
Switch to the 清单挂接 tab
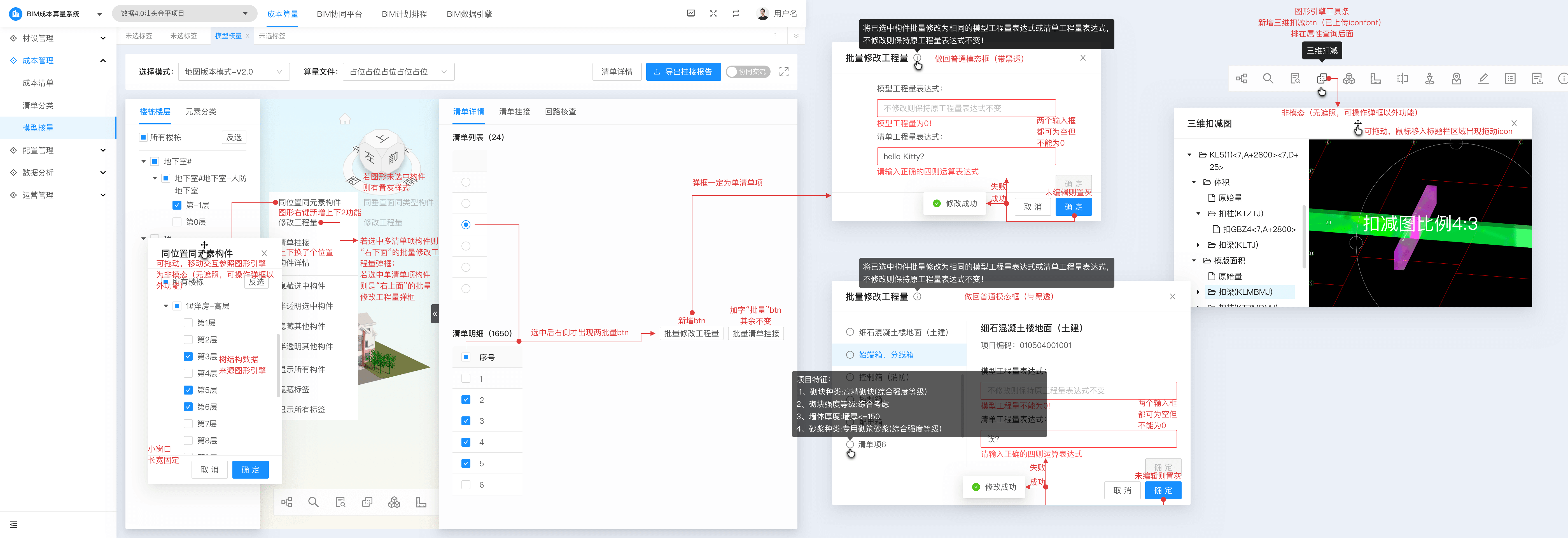514,112
